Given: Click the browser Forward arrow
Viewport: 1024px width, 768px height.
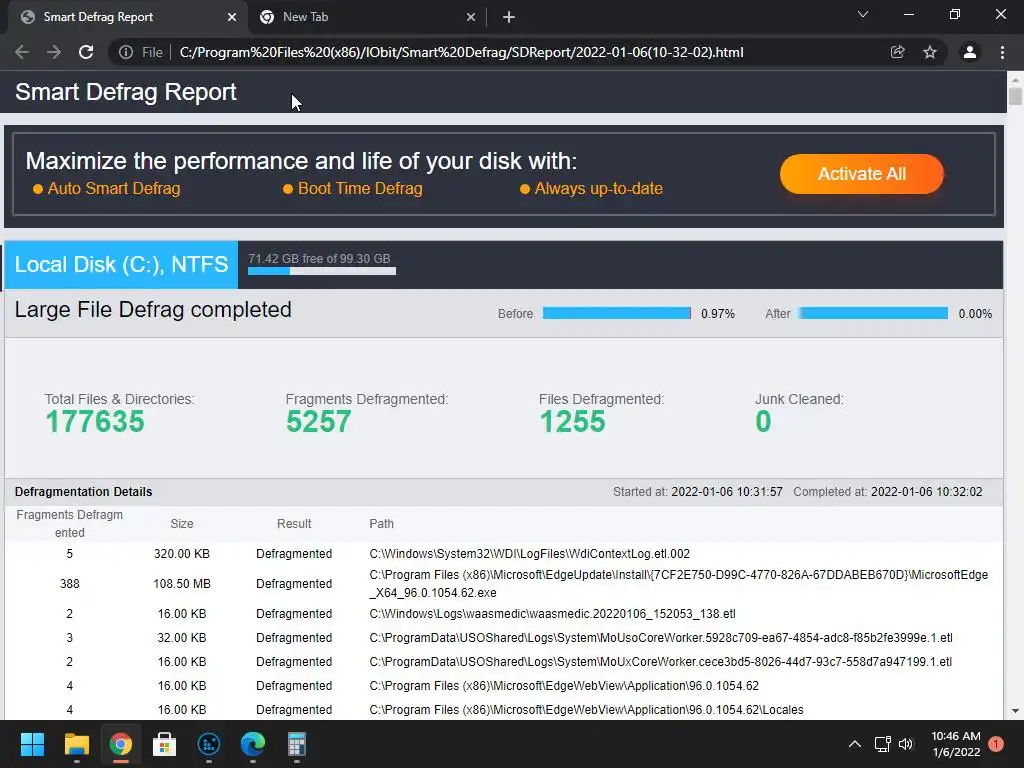Looking at the screenshot, I should (x=54, y=52).
